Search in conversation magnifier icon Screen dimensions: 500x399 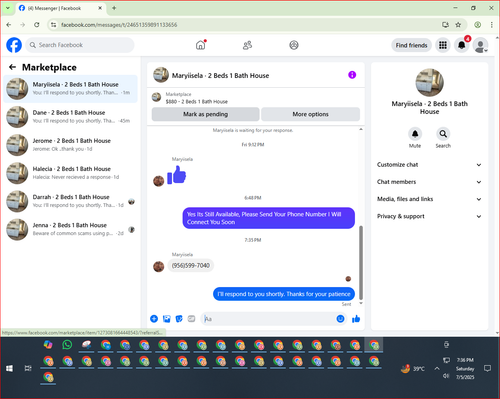tap(443, 134)
